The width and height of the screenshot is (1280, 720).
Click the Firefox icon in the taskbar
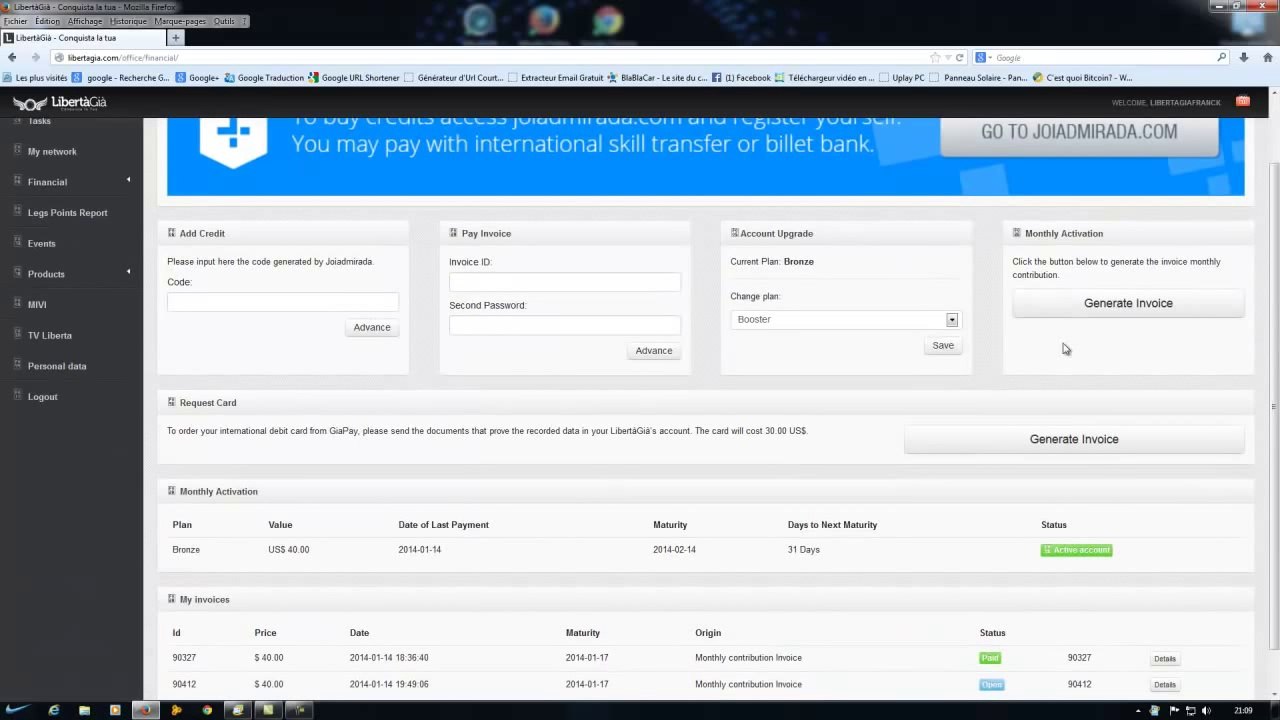tap(145, 710)
